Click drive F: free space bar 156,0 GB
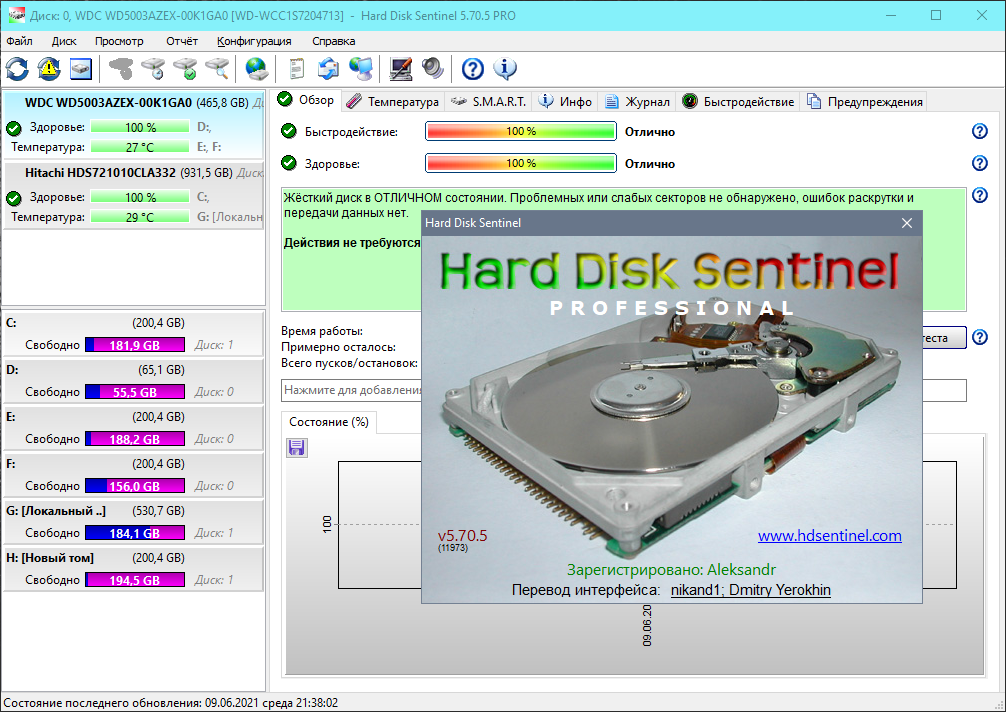Screen dimensions: 1006x712 tap(135, 486)
